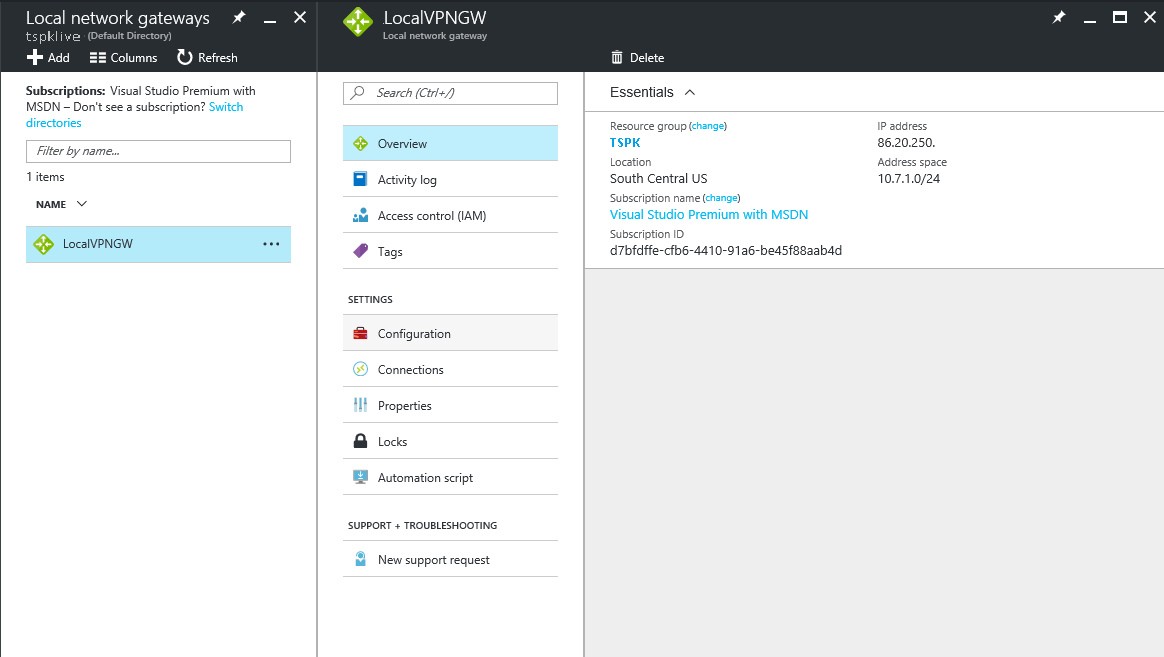
Task: Click the South Central US location text
Action: [658, 178]
